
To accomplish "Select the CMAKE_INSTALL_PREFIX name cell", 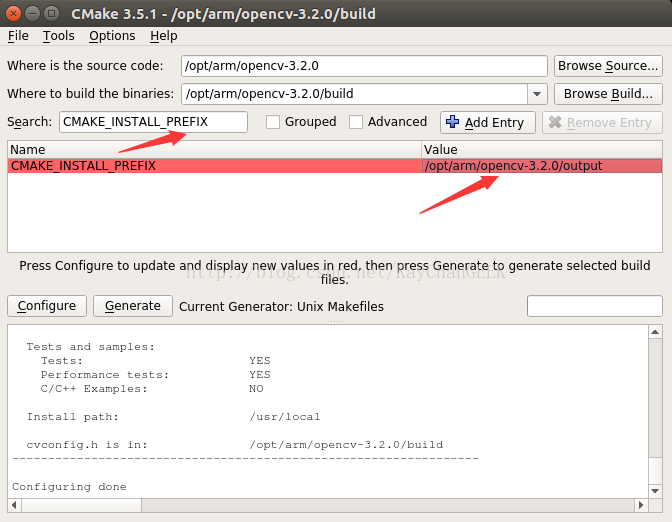I will (214, 166).
